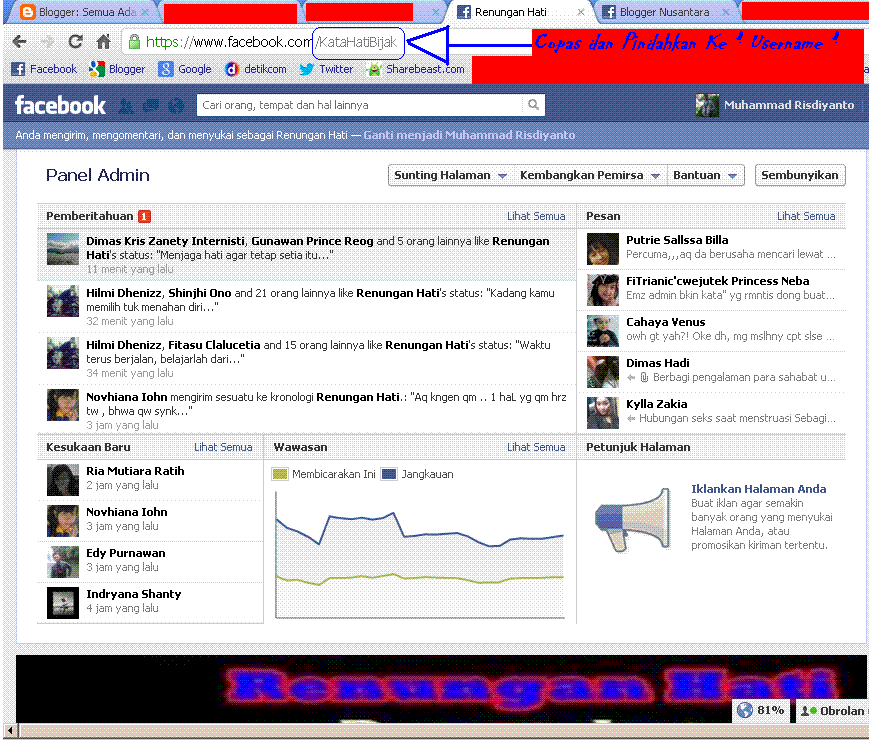Open the friend requests icon in header
869x743 pixels.
[x=126, y=106]
